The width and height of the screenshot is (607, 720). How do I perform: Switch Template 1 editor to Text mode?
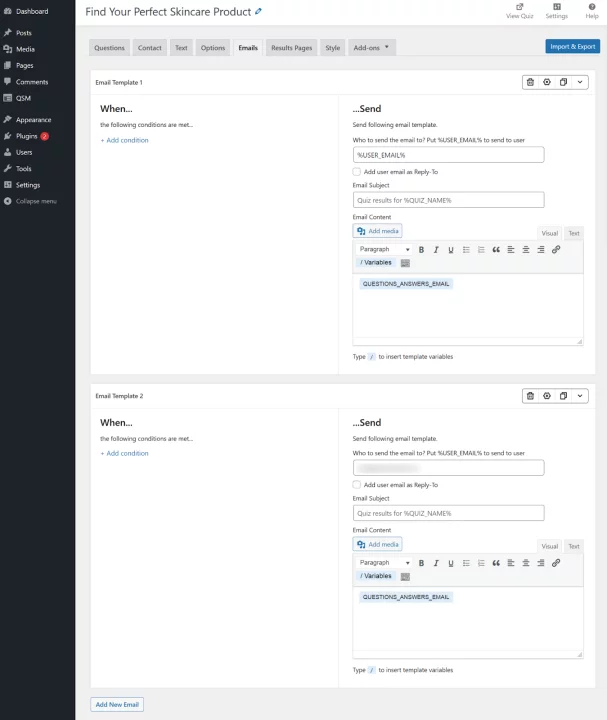click(574, 233)
